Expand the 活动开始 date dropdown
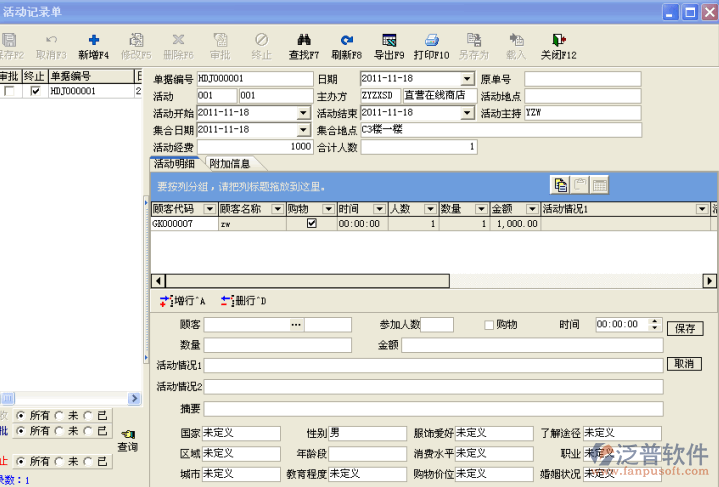This screenshot has height=487, width=719. (x=304, y=113)
